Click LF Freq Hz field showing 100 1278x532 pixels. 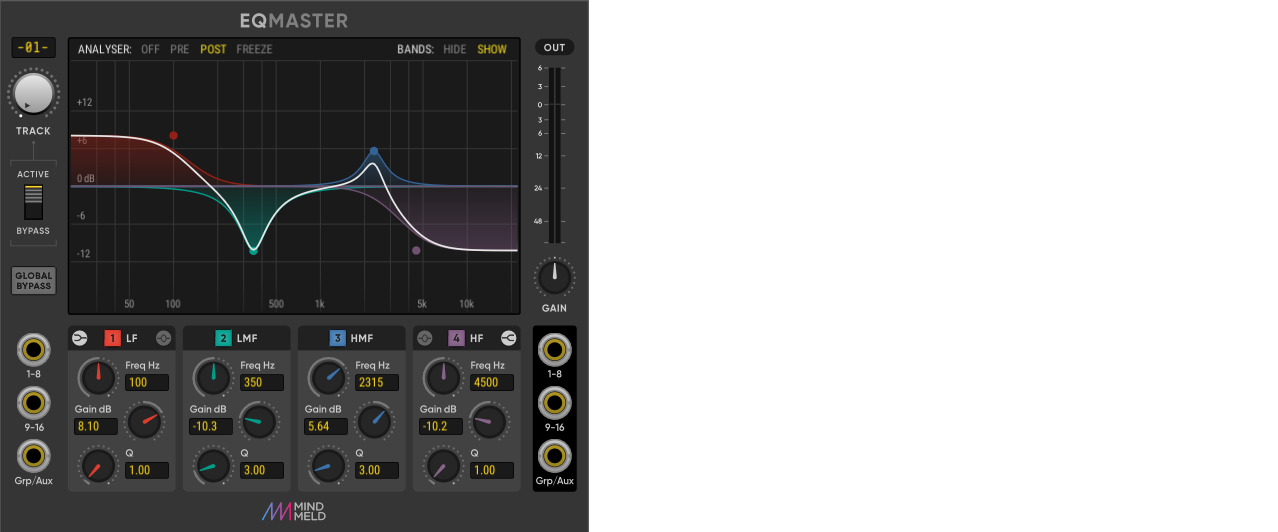click(147, 382)
